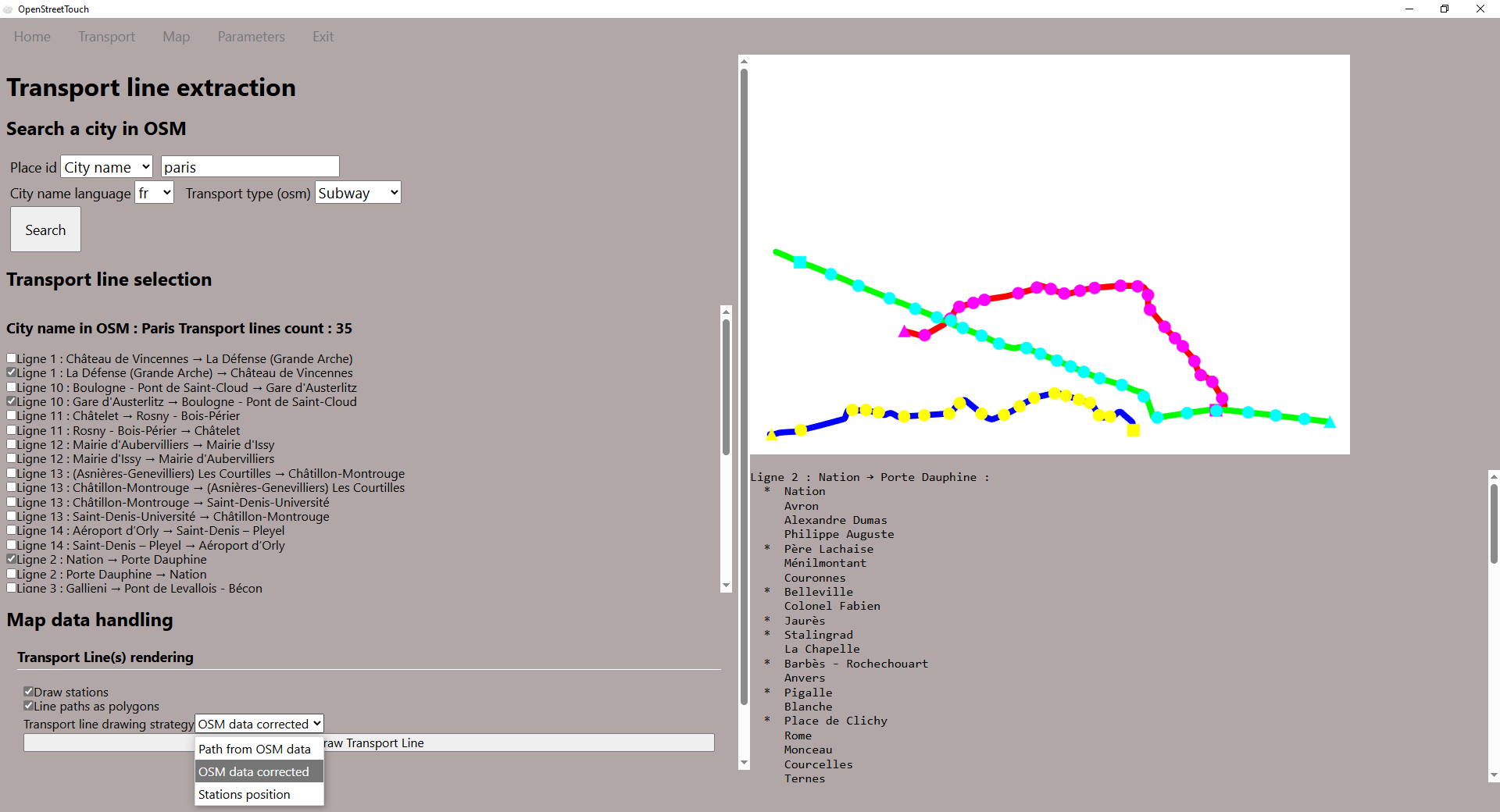Check Ligne 11 Rosny - Bois-Périer to Châtelet
Viewport: 1500px width, 812px height.
pos(12,430)
